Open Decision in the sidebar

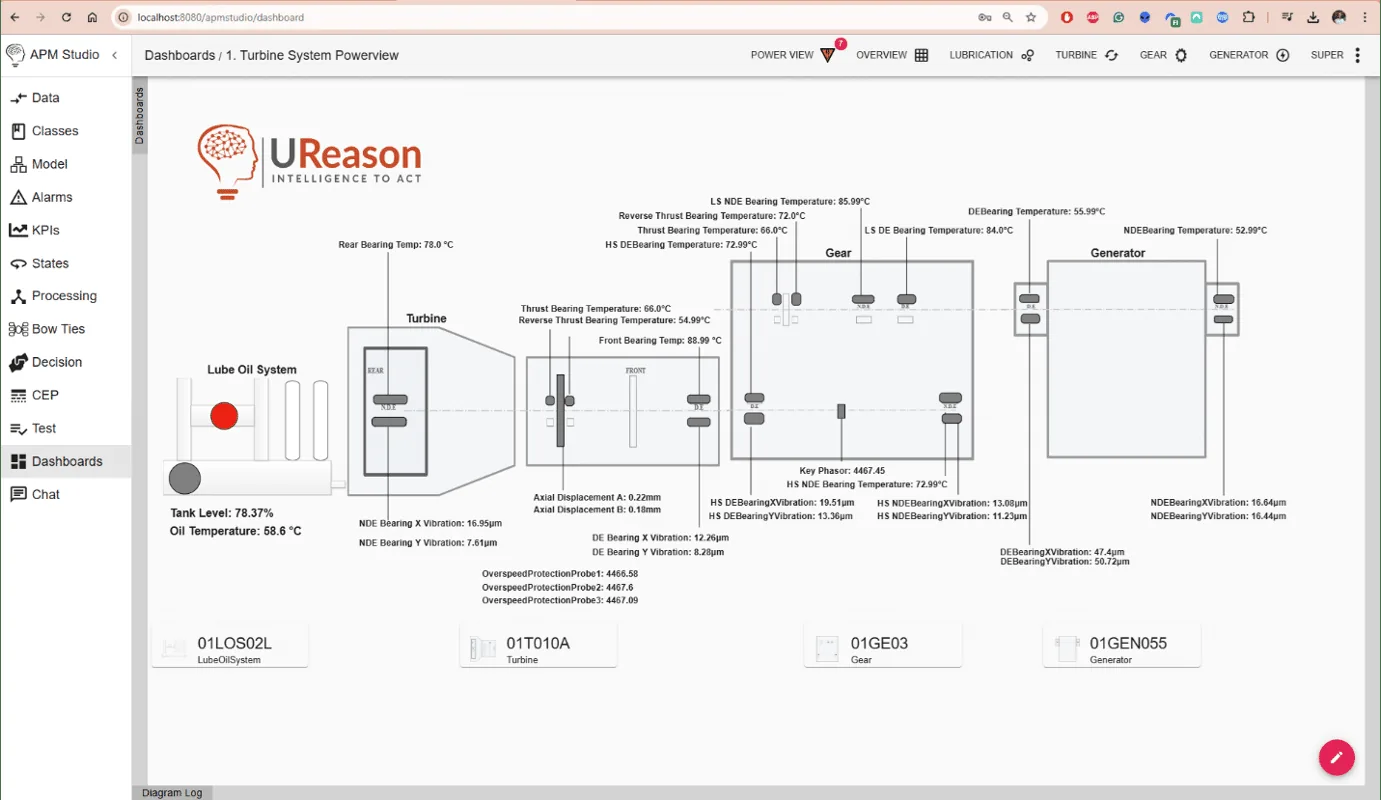pos(65,362)
